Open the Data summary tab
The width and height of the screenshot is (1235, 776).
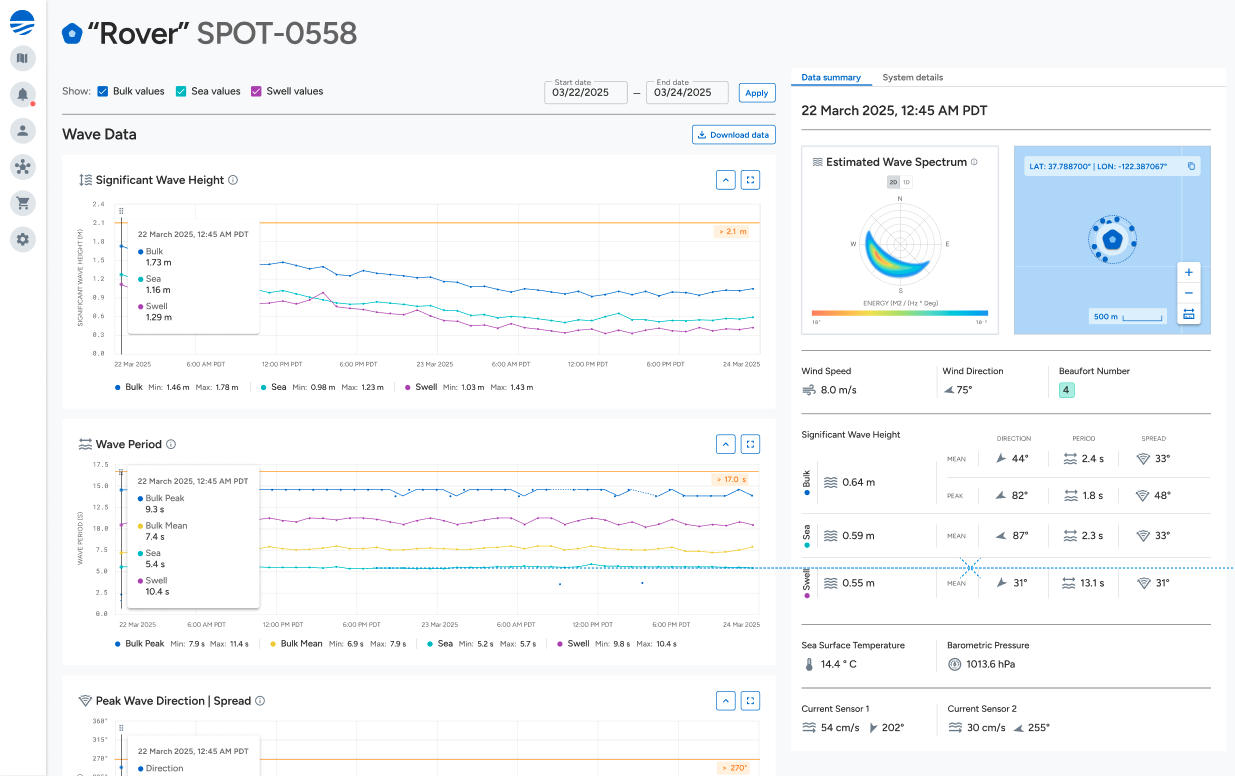pyautogui.click(x=831, y=77)
